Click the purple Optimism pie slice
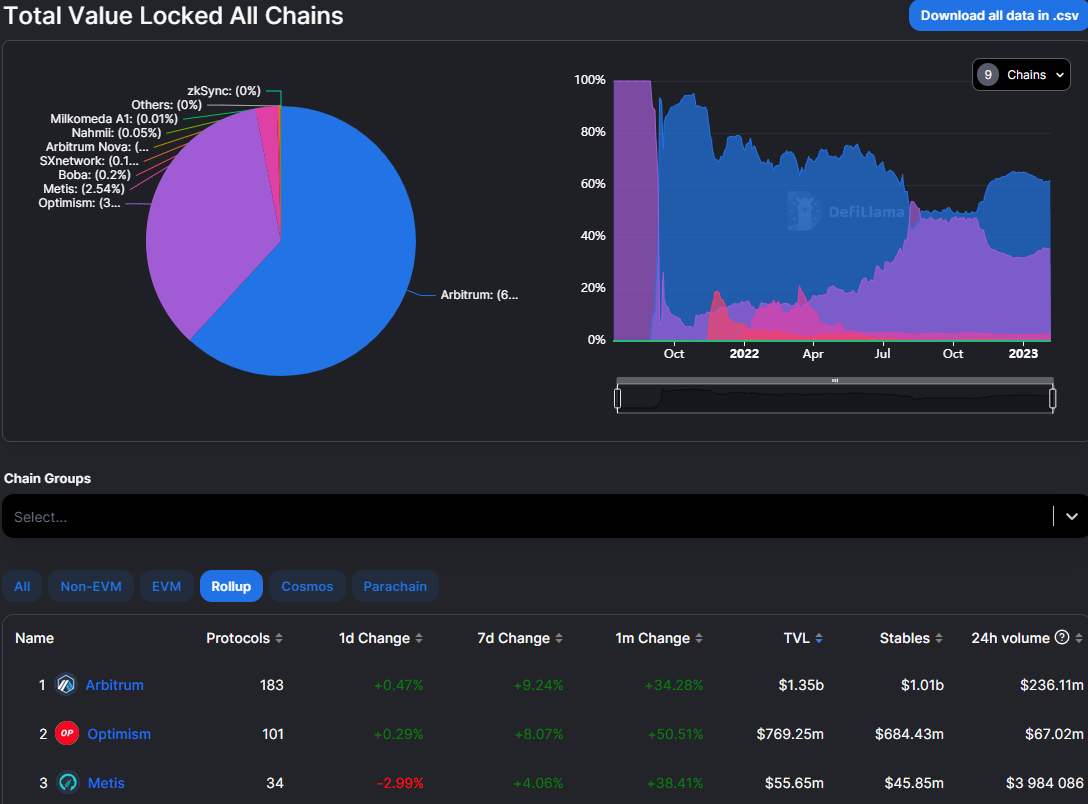This screenshot has width=1088, height=804. click(208, 222)
